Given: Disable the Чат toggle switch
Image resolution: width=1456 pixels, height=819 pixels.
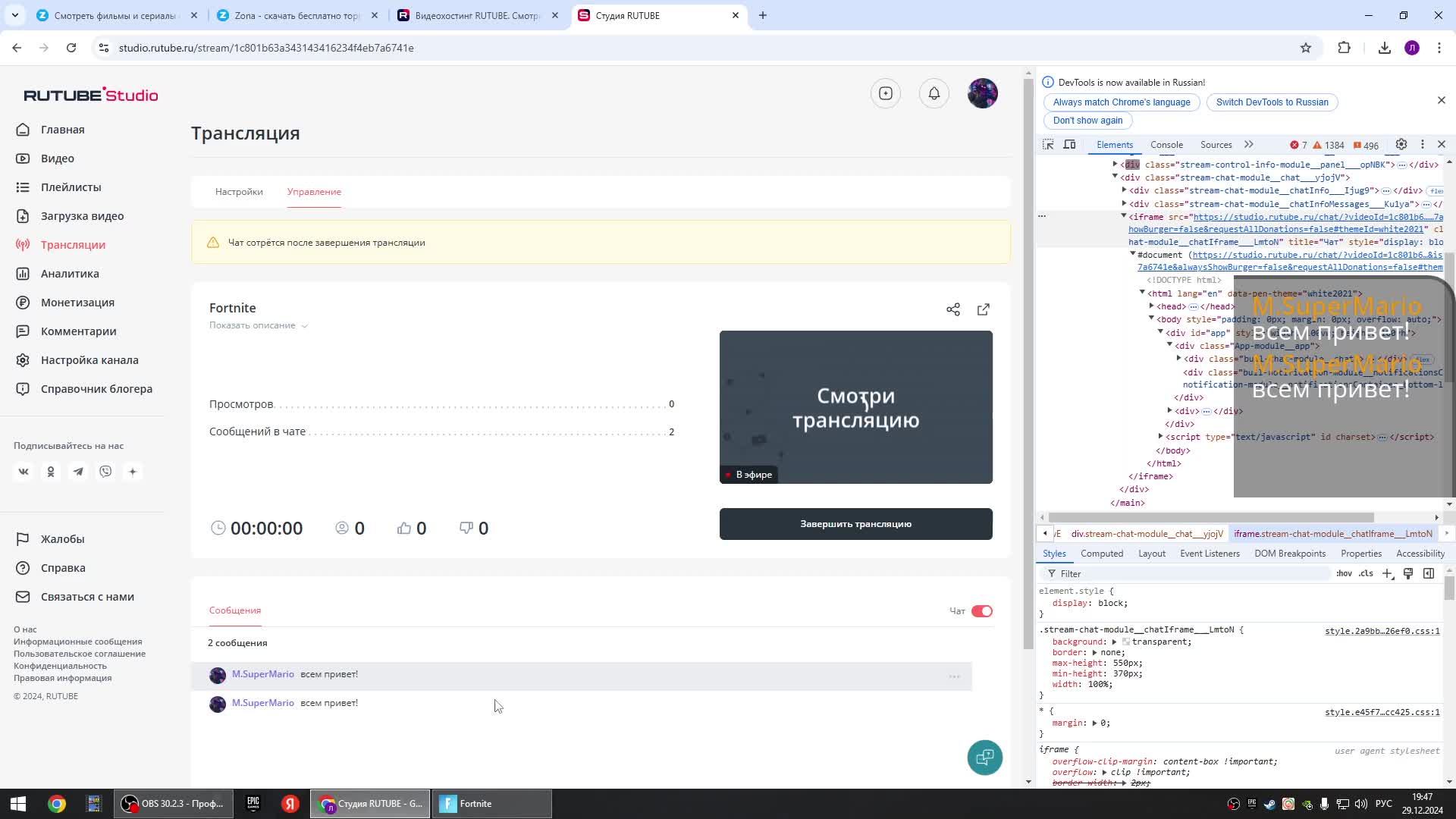Looking at the screenshot, I should (x=981, y=611).
